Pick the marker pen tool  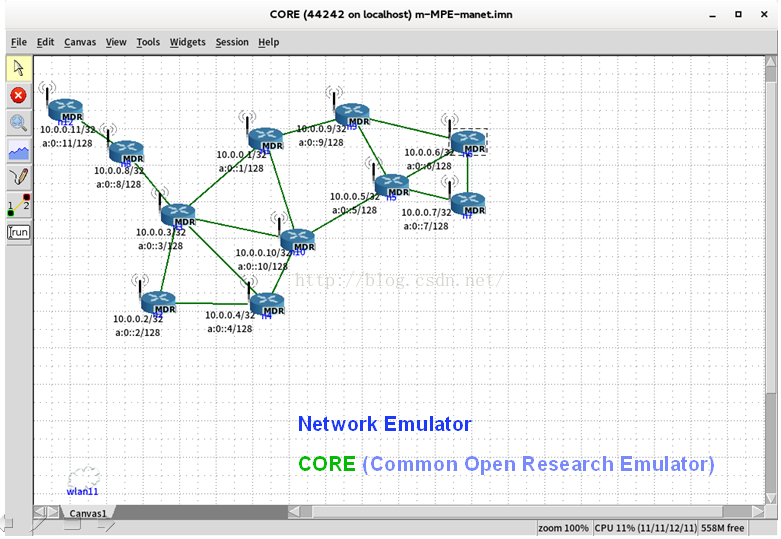(x=19, y=177)
